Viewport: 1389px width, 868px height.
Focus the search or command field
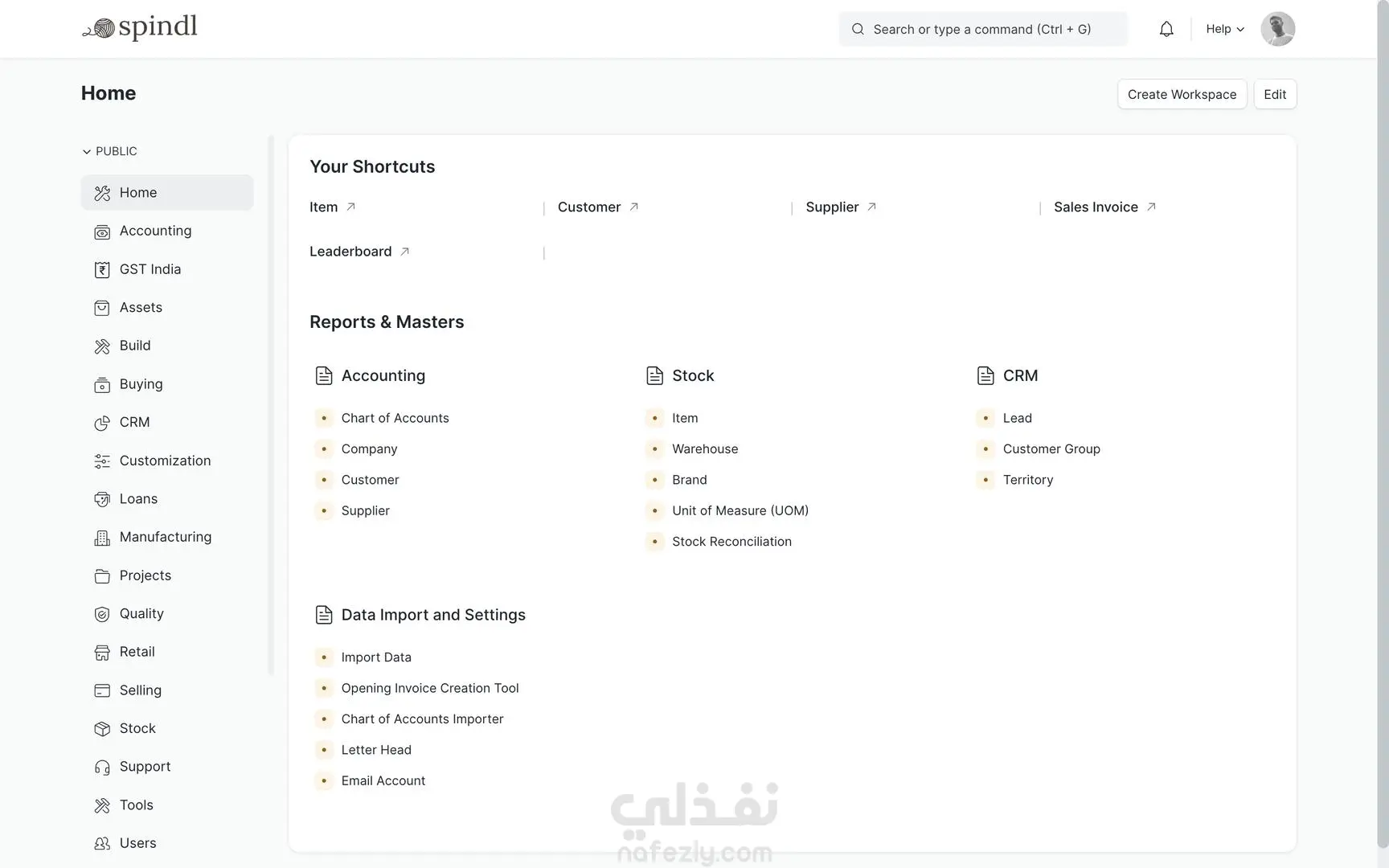983,29
